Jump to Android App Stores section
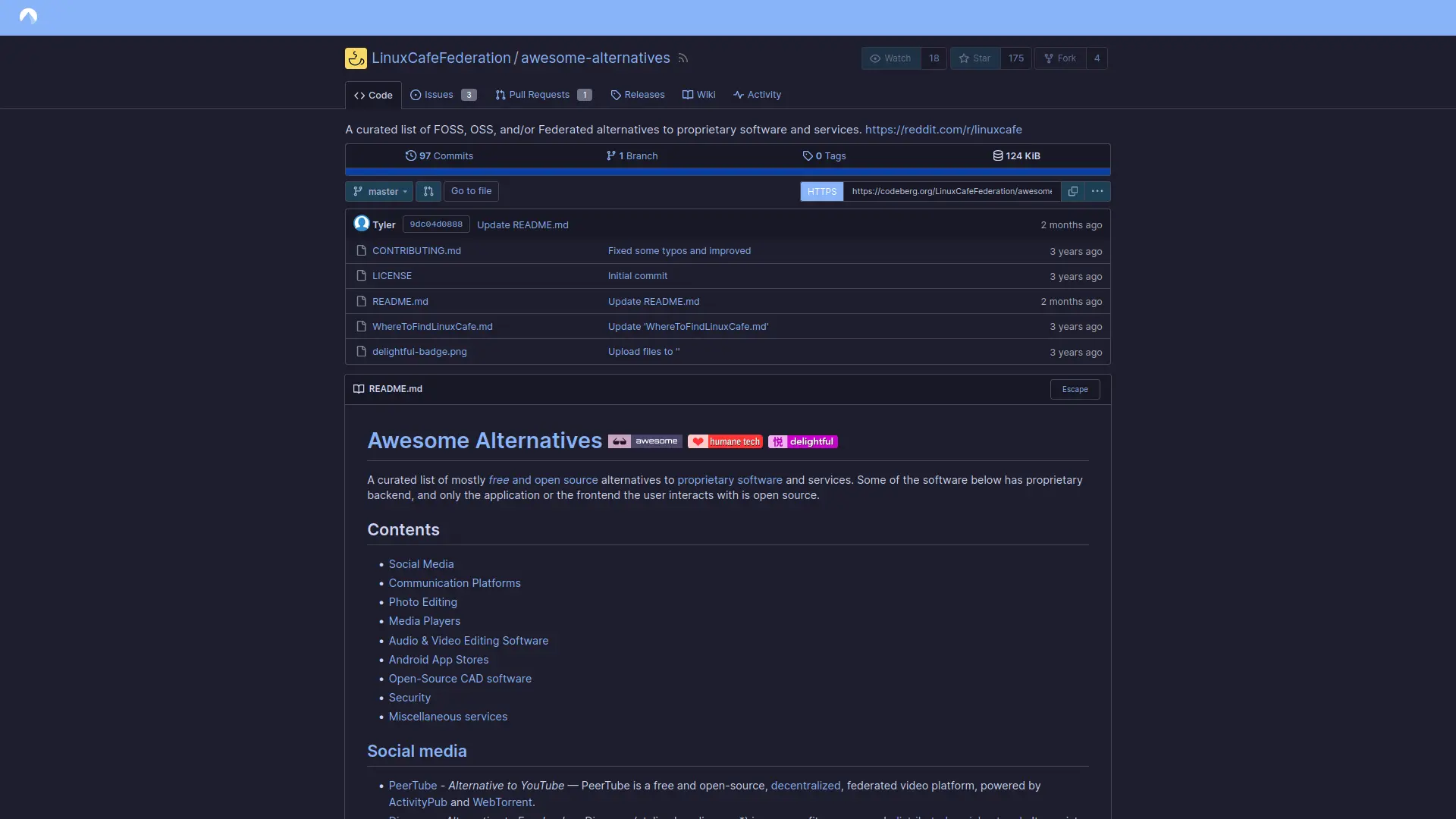Viewport: 1456px width, 819px height. (x=439, y=660)
